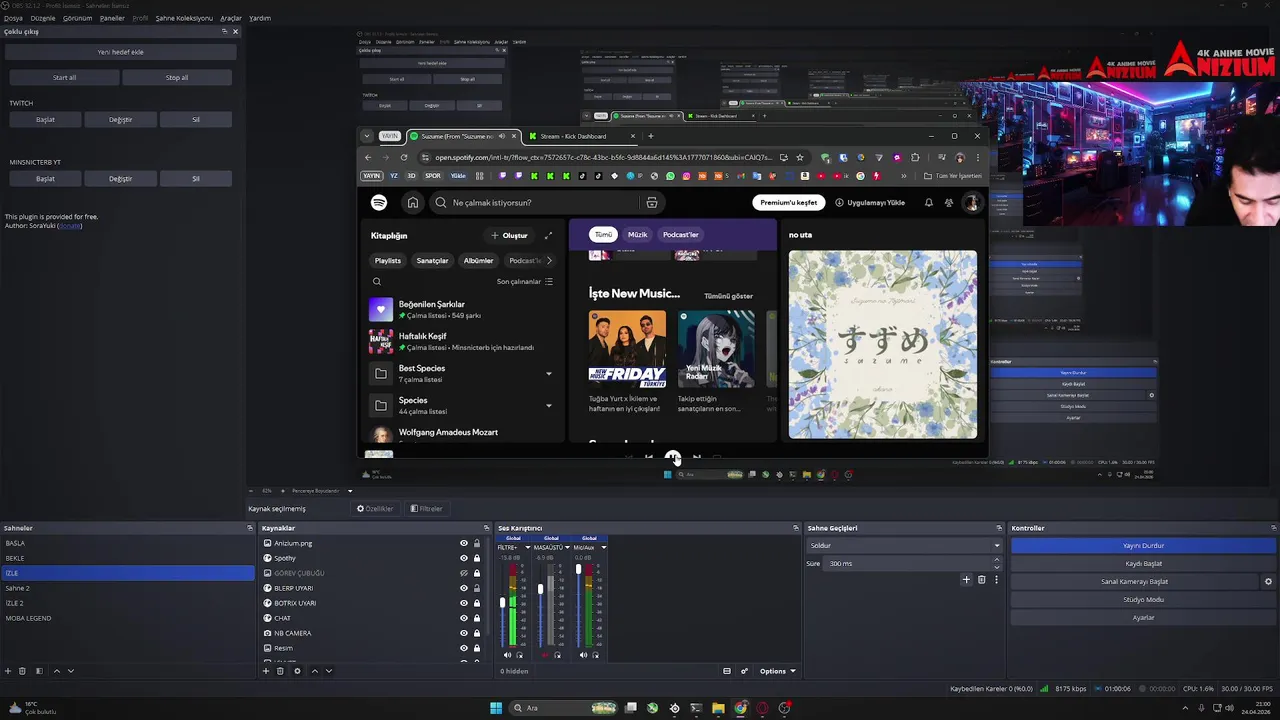
Task: Go to Spotify home icon in captured browser
Action: (412, 202)
